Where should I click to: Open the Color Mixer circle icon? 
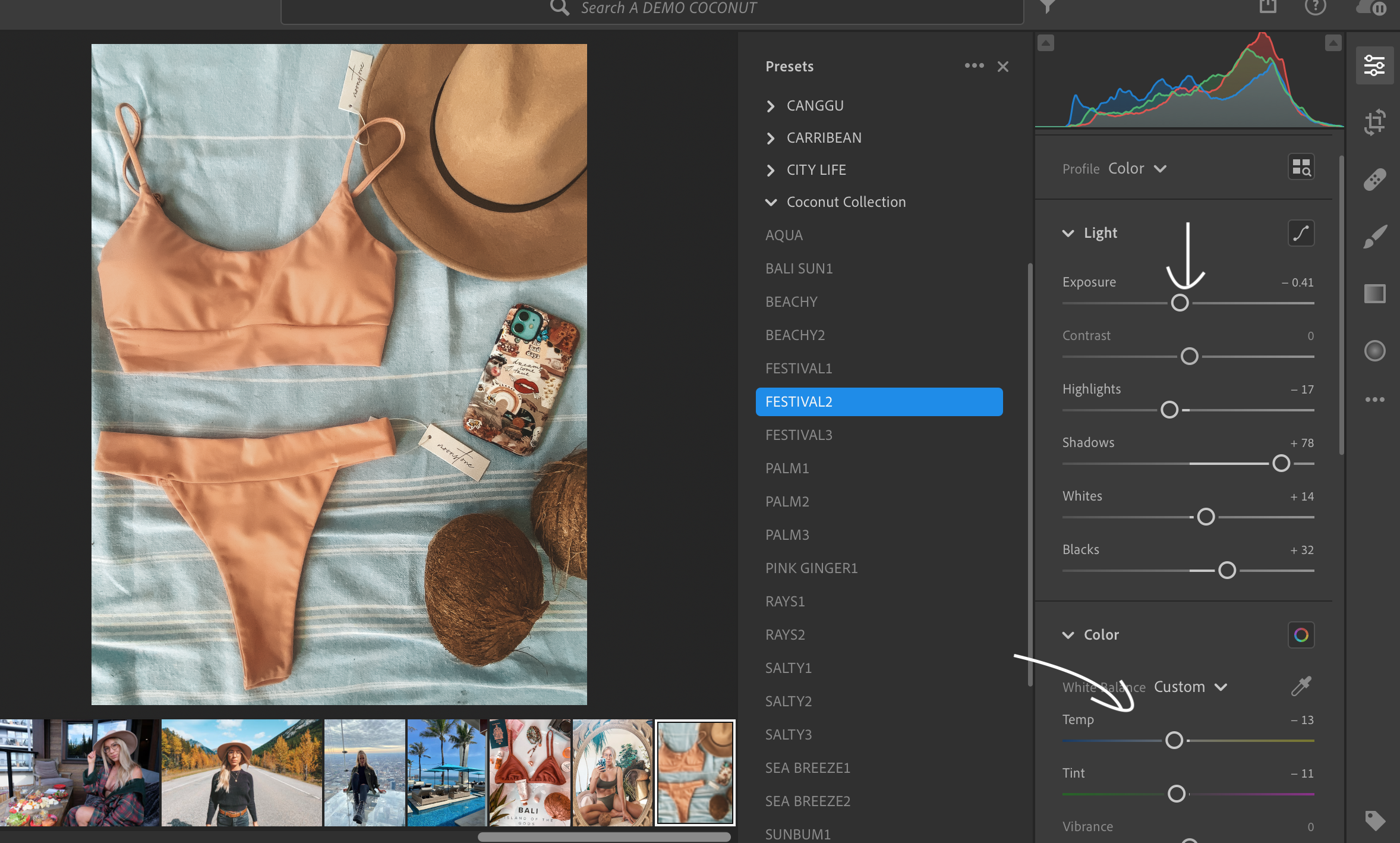(x=1301, y=635)
